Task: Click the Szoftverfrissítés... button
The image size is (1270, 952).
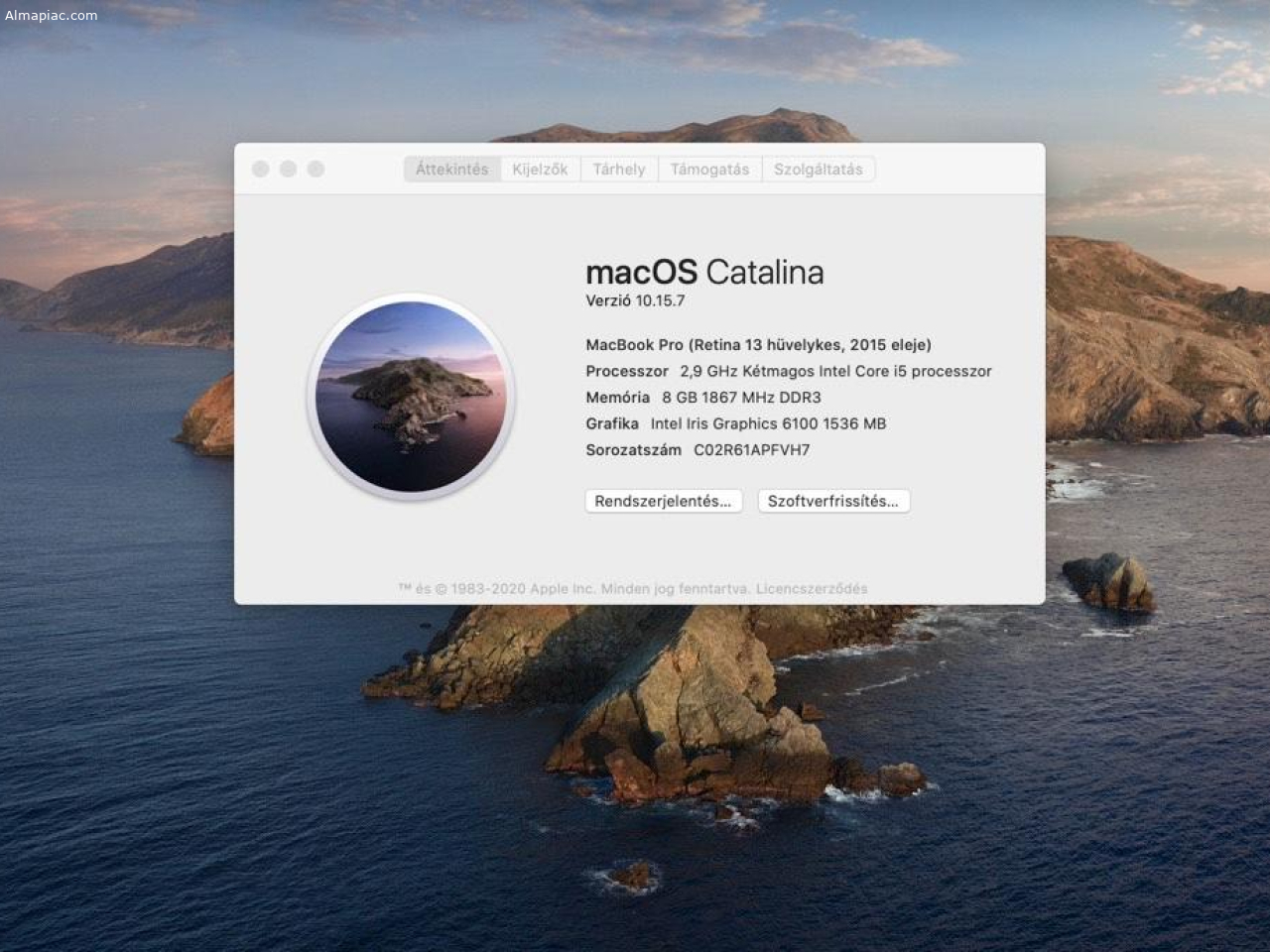Action: click(x=833, y=501)
